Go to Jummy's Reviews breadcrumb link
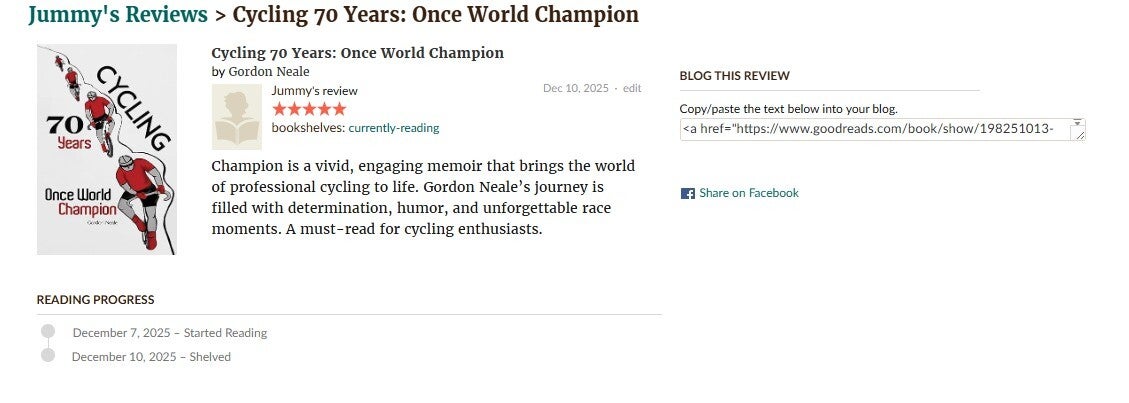 (118, 15)
